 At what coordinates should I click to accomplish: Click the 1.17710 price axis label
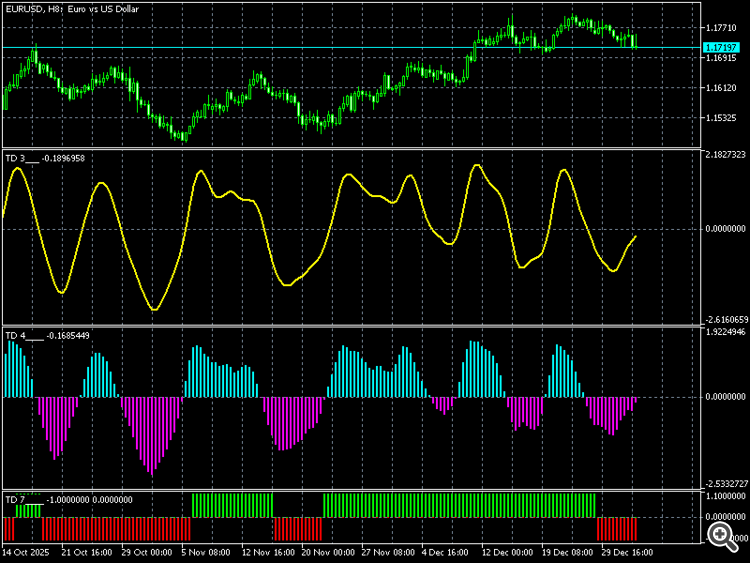(721, 28)
